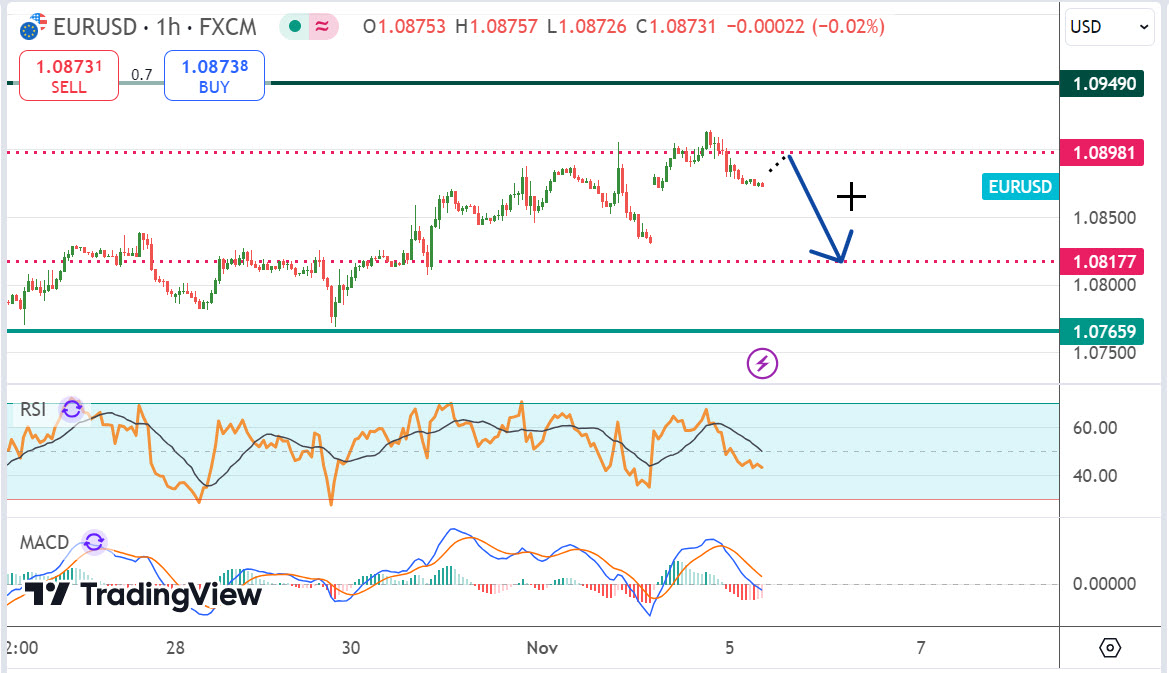Click the refresh icon next to RSI
The image size is (1169, 673).
(72, 408)
